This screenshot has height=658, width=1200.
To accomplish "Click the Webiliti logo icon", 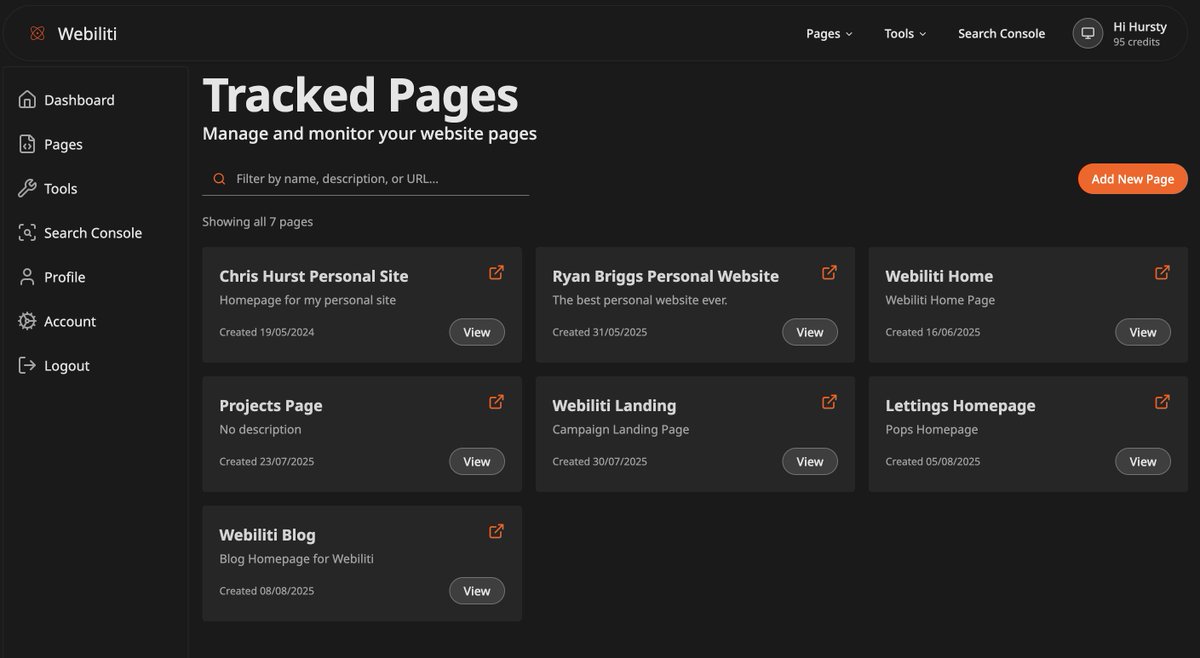I will tap(37, 34).
